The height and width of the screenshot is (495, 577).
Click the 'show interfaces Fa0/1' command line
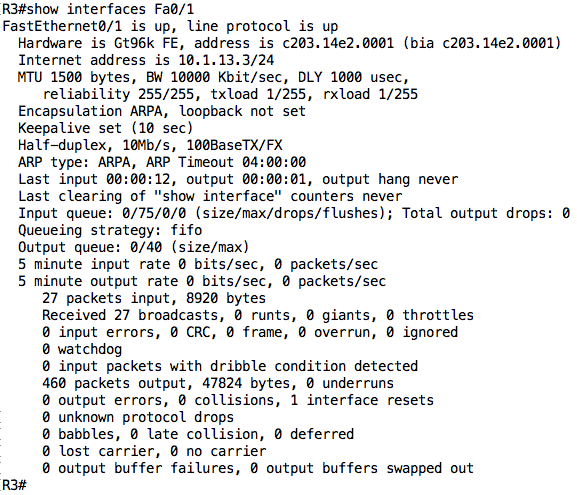98,9
